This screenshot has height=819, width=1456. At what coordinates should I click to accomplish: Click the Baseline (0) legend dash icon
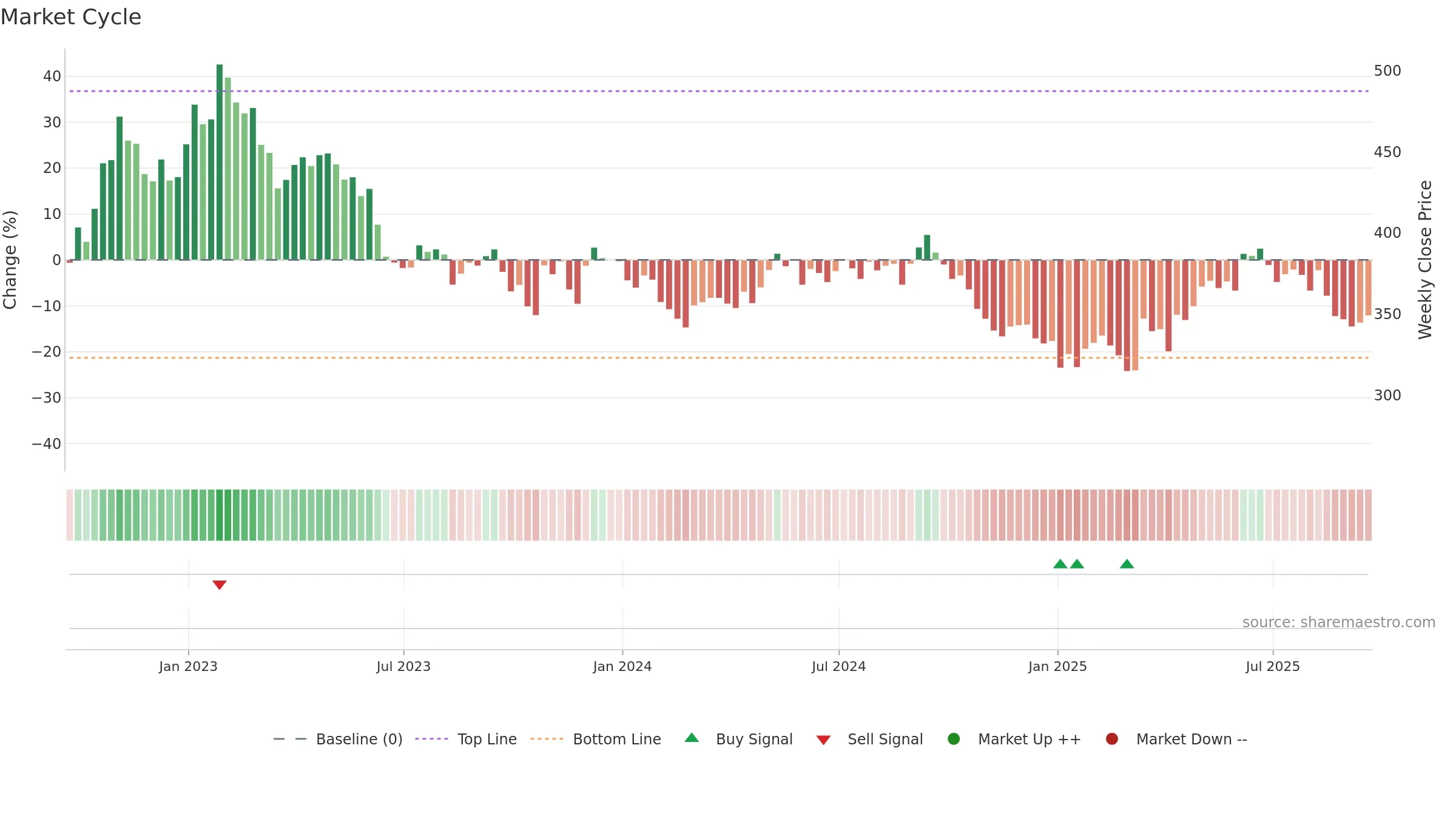[x=290, y=739]
